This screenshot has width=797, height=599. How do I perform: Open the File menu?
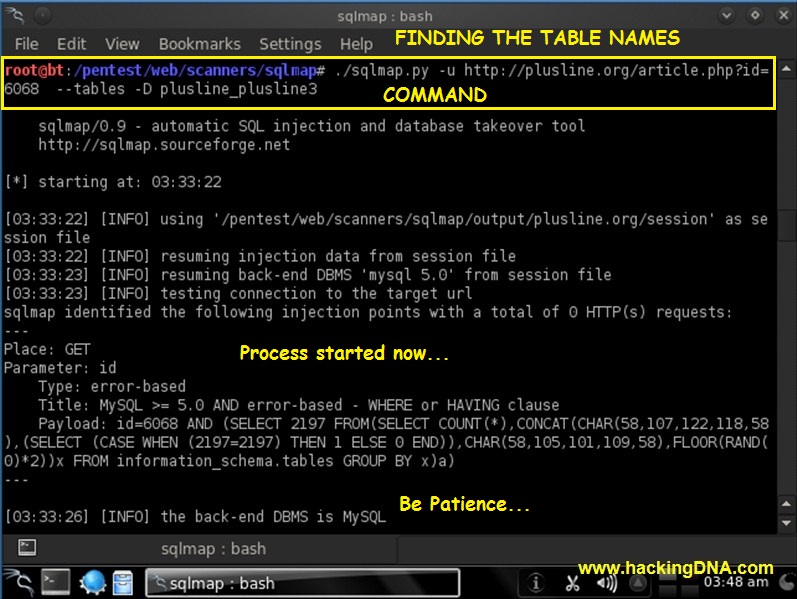click(26, 44)
